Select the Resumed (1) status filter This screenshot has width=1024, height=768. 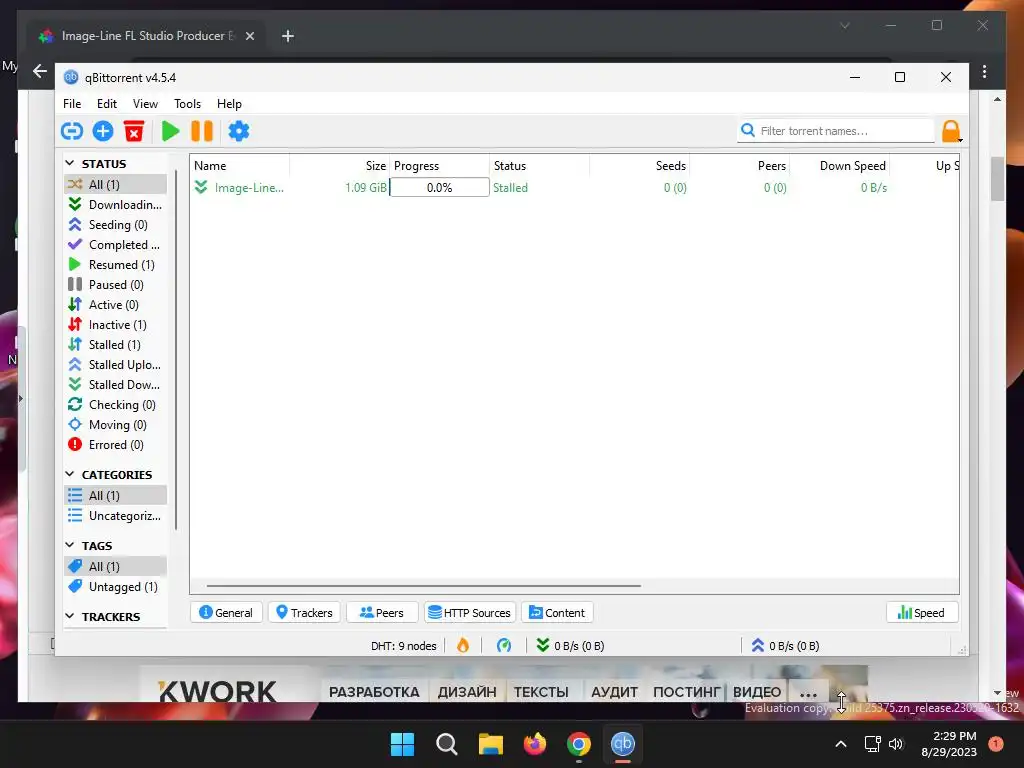(116, 264)
